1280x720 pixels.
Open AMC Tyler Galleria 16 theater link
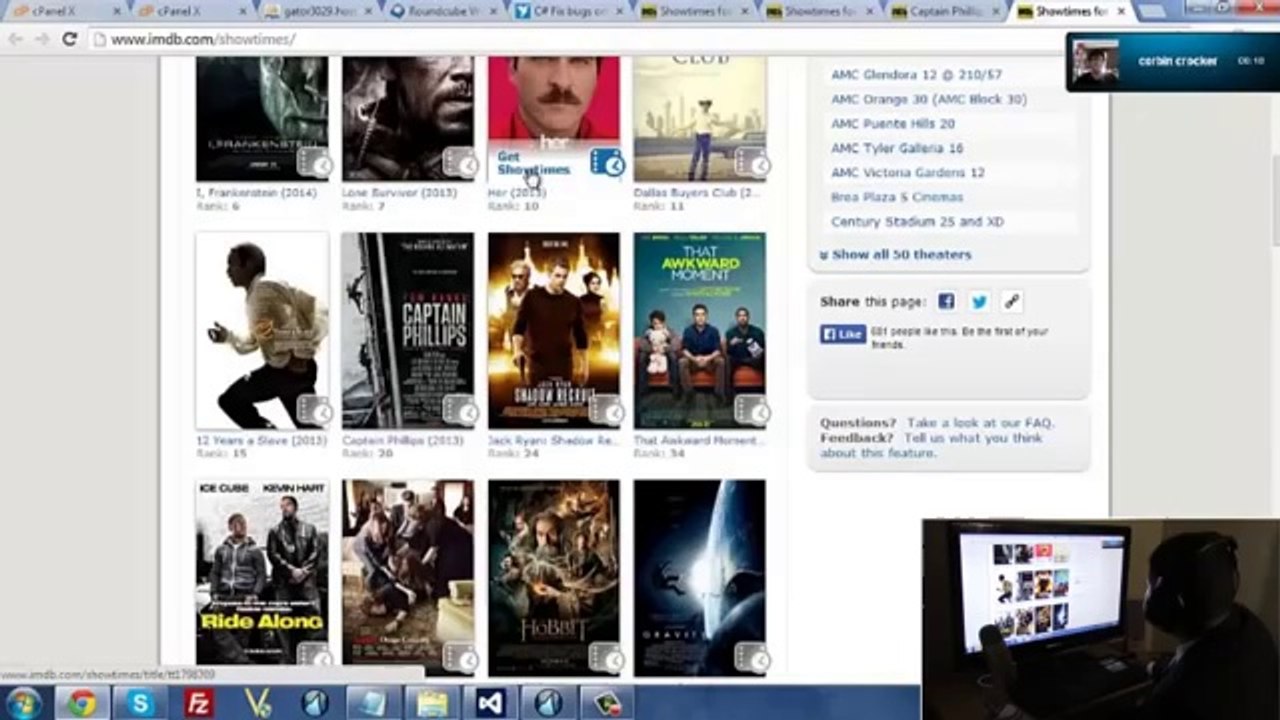(x=897, y=148)
